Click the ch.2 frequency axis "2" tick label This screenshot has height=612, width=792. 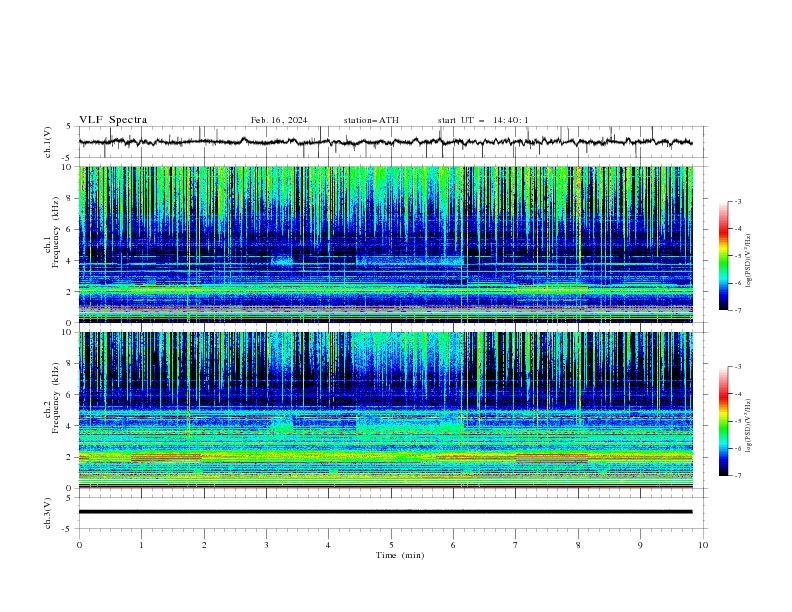click(70, 457)
